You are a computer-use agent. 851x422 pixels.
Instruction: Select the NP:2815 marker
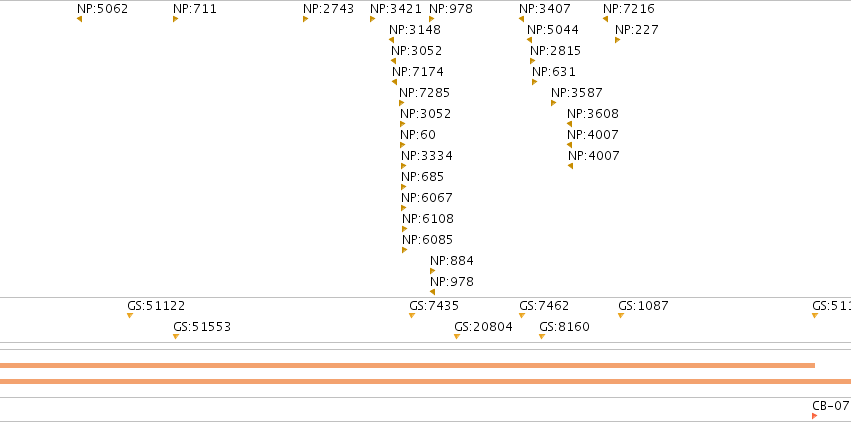coord(532,61)
